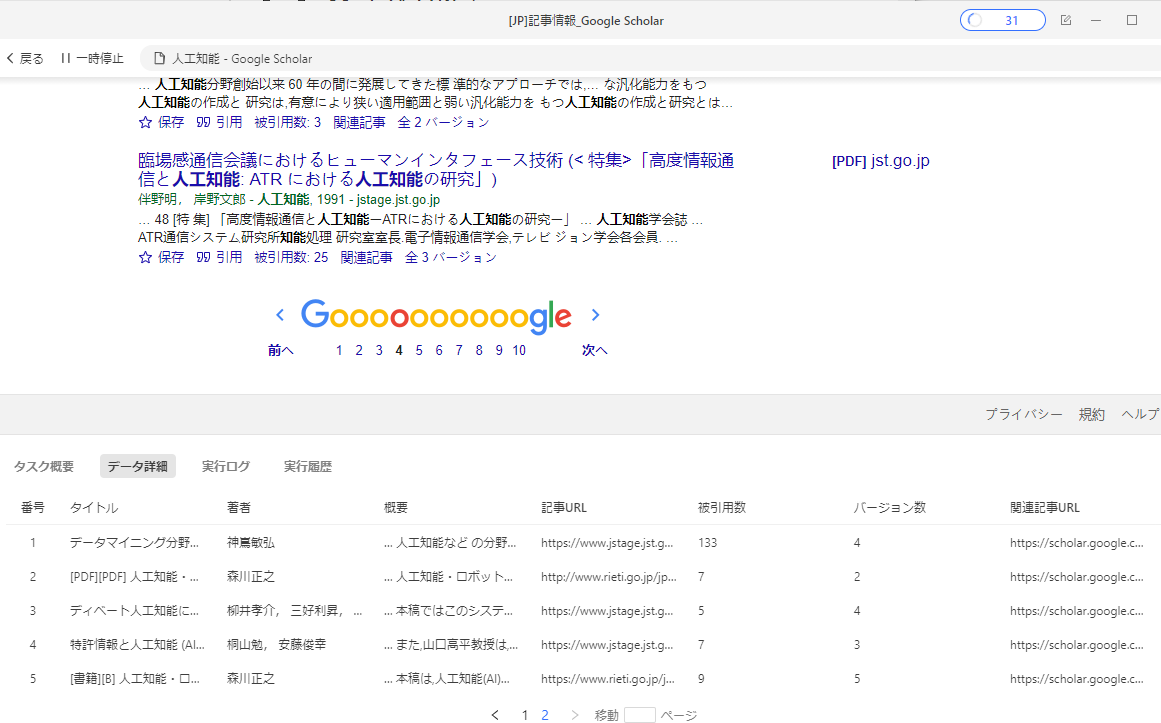1161x723 pixels.
Task: Select data table page 2
Action: [545, 715]
